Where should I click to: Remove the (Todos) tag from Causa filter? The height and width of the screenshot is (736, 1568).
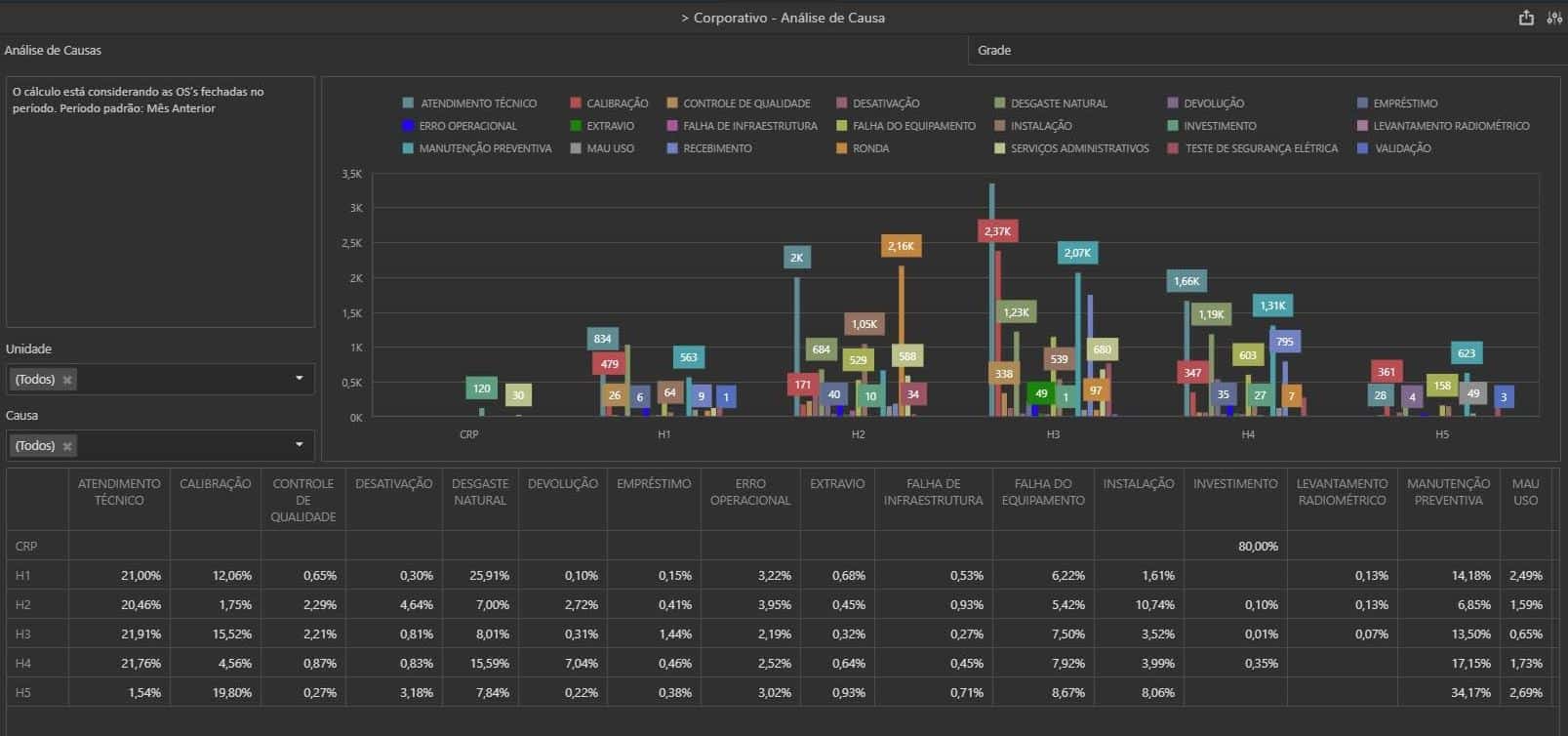pyautogui.click(x=67, y=446)
